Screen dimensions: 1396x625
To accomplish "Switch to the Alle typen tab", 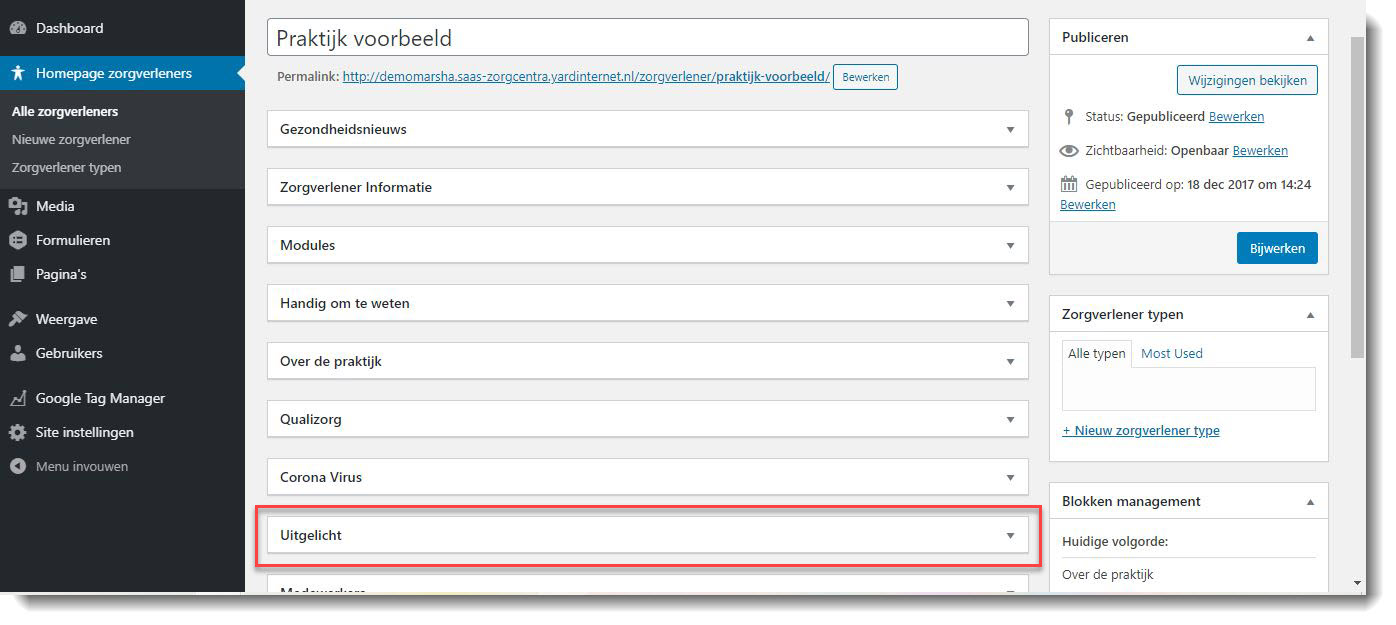I will 1096,353.
